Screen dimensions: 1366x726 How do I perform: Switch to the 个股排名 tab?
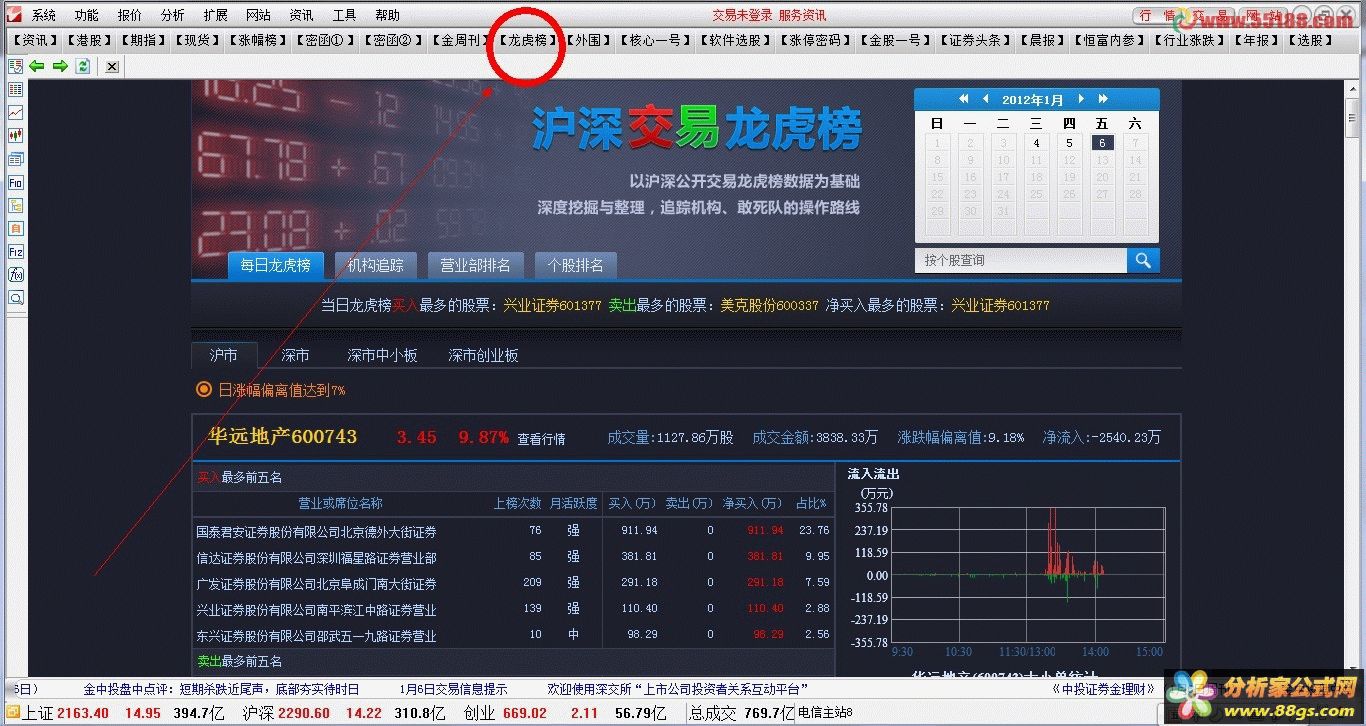576,265
